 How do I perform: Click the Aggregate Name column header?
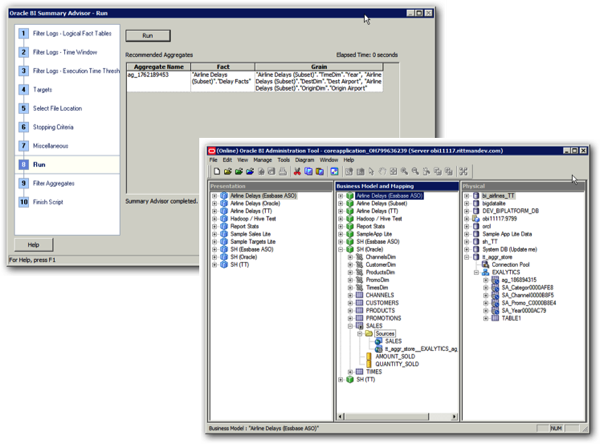[x=159, y=67]
